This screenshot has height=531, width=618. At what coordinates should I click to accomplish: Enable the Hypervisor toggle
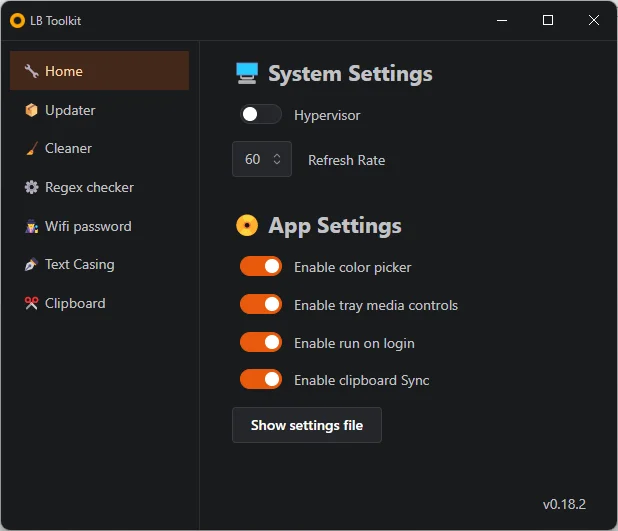261,114
